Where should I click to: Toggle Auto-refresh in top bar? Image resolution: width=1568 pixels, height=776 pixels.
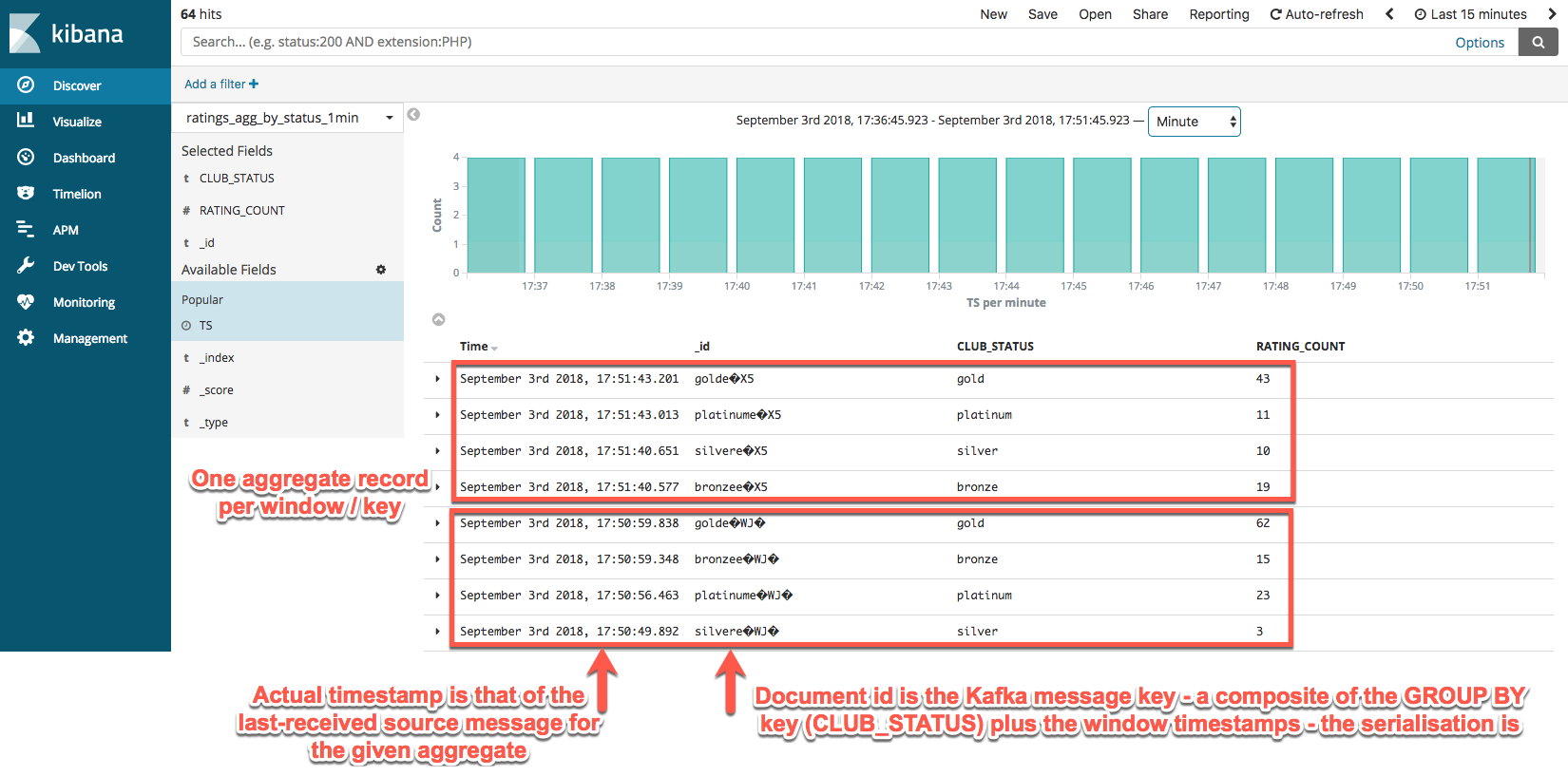[x=1316, y=14]
